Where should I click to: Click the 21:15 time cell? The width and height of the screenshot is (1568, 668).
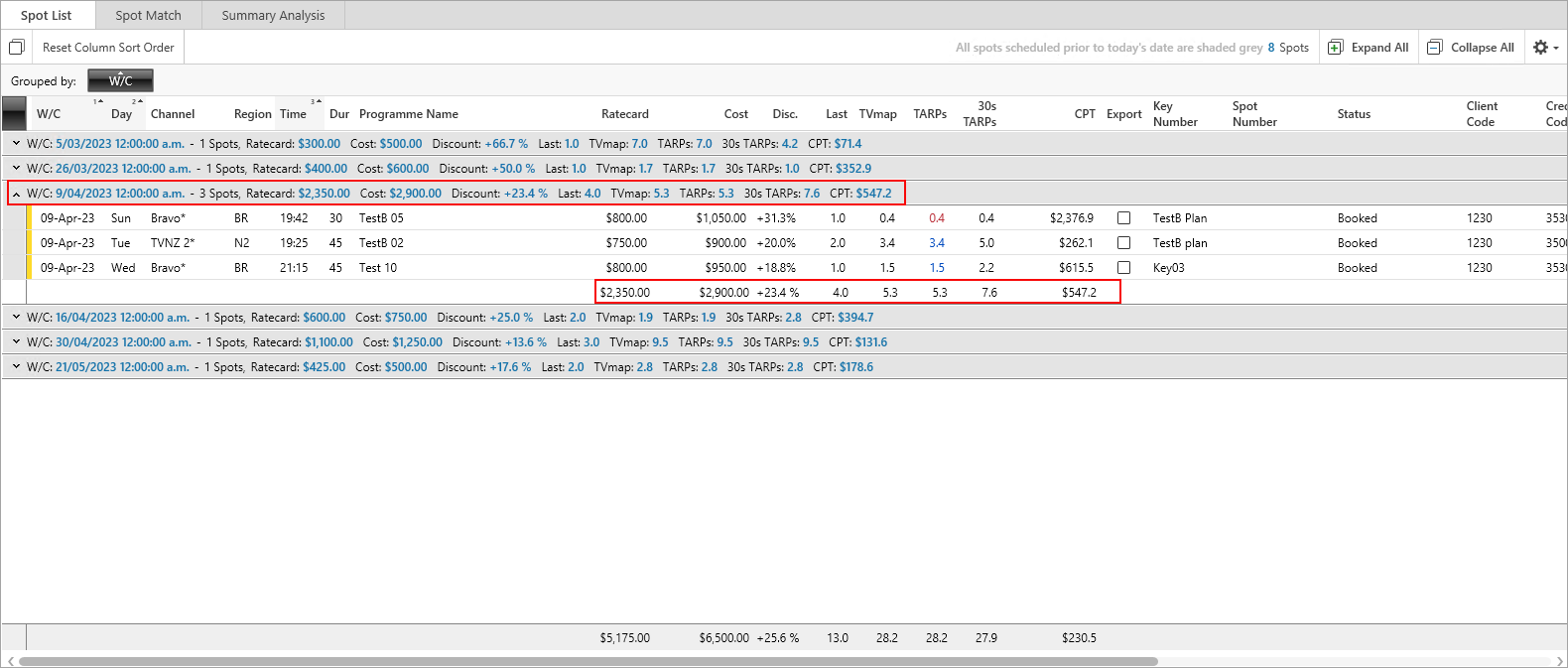point(294,268)
